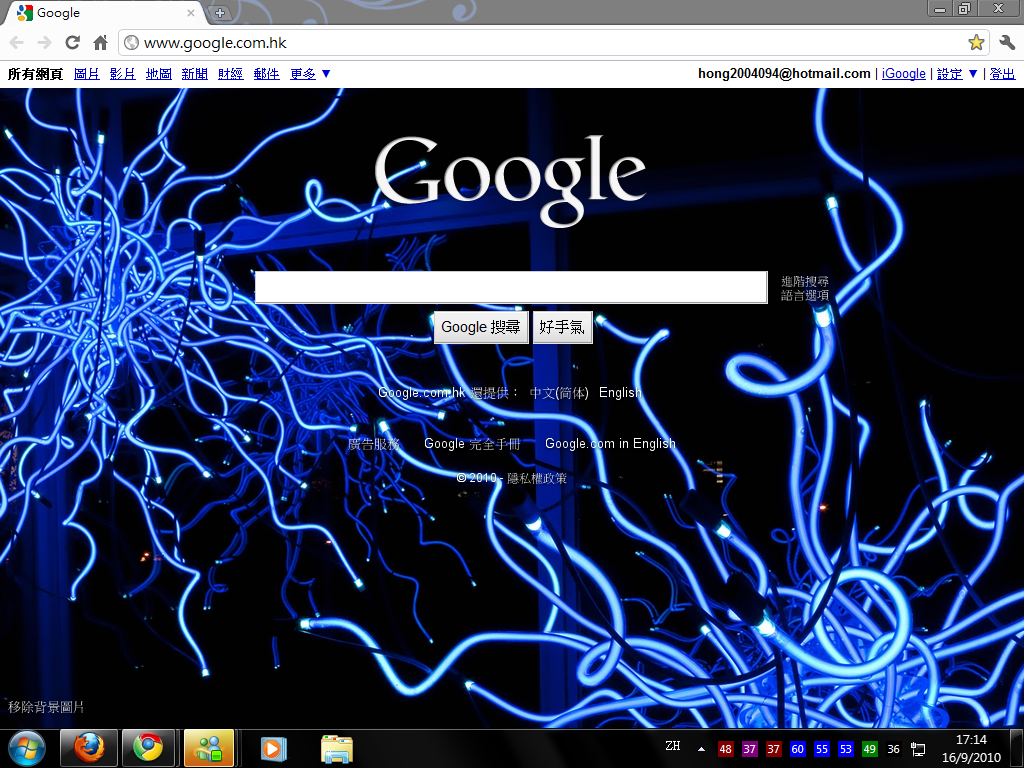
Task: Select 所有網頁 in the top bar
Action: pyautogui.click(x=35, y=74)
